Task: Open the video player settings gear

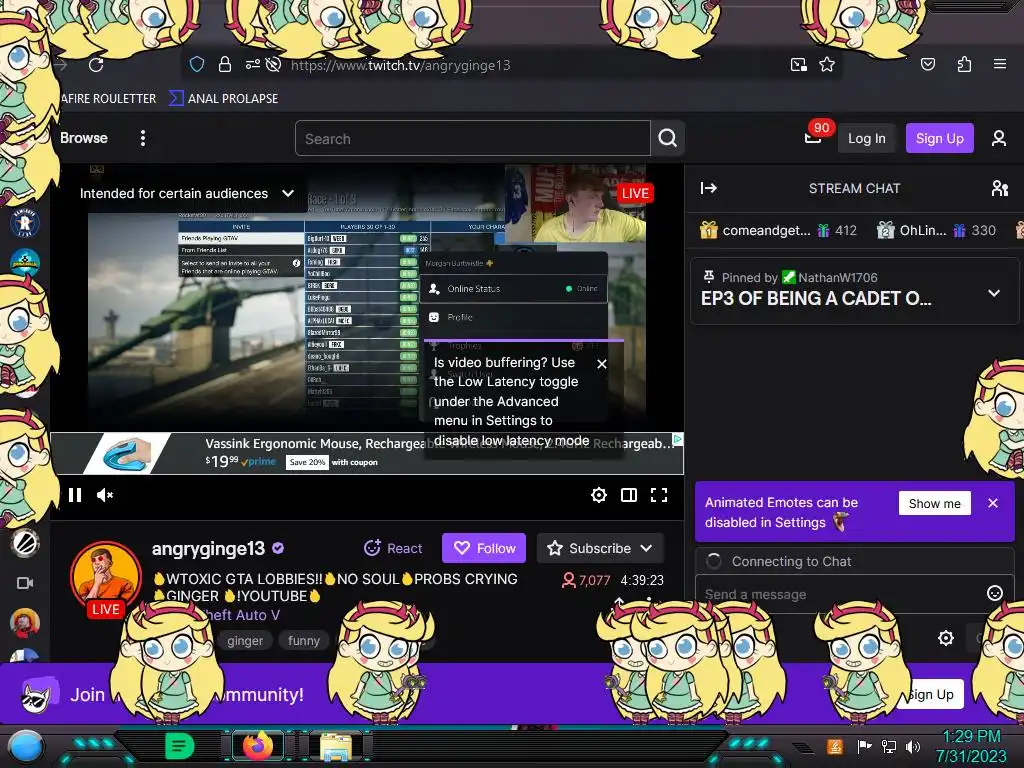Action: 598,495
